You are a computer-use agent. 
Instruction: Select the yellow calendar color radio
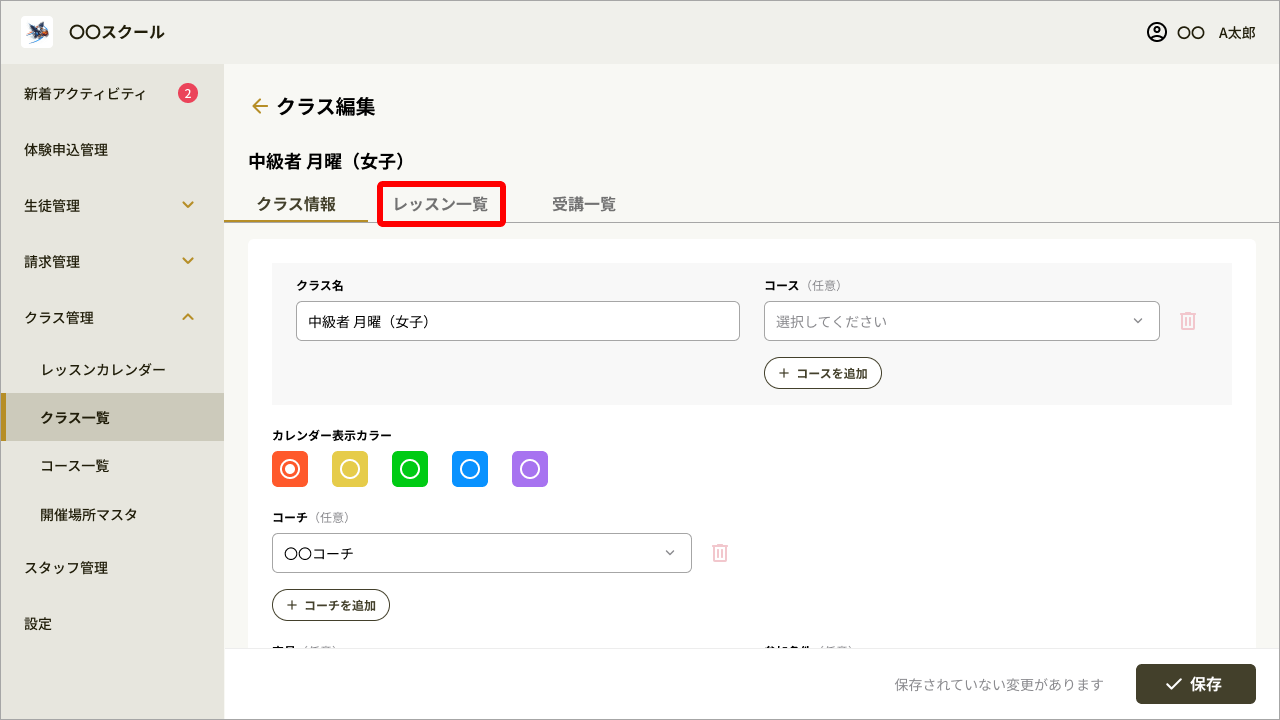(x=350, y=469)
